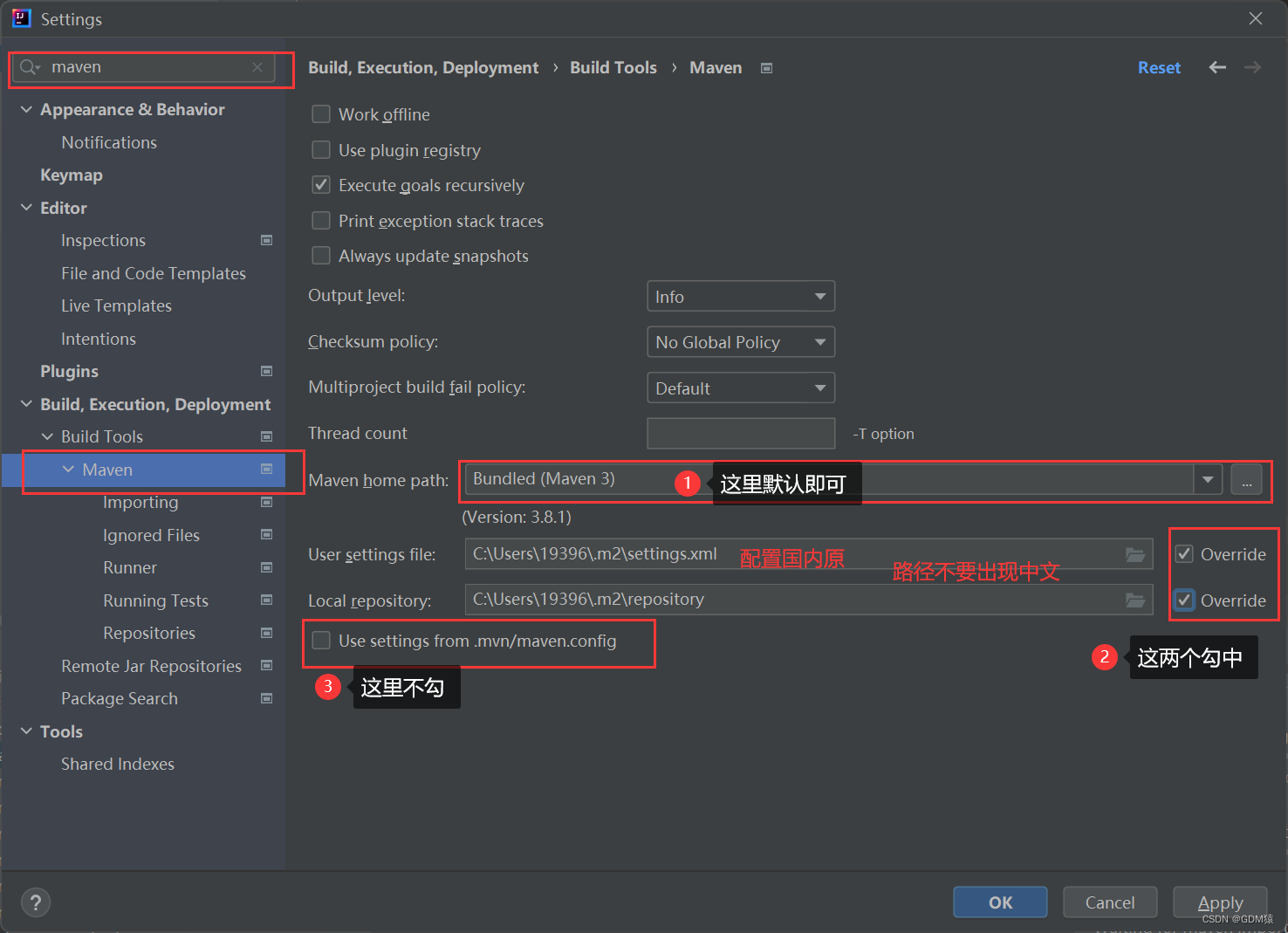Enable Always update snapshots checkbox
This screenshot has width=1288, height=933.
coord(321,256)
